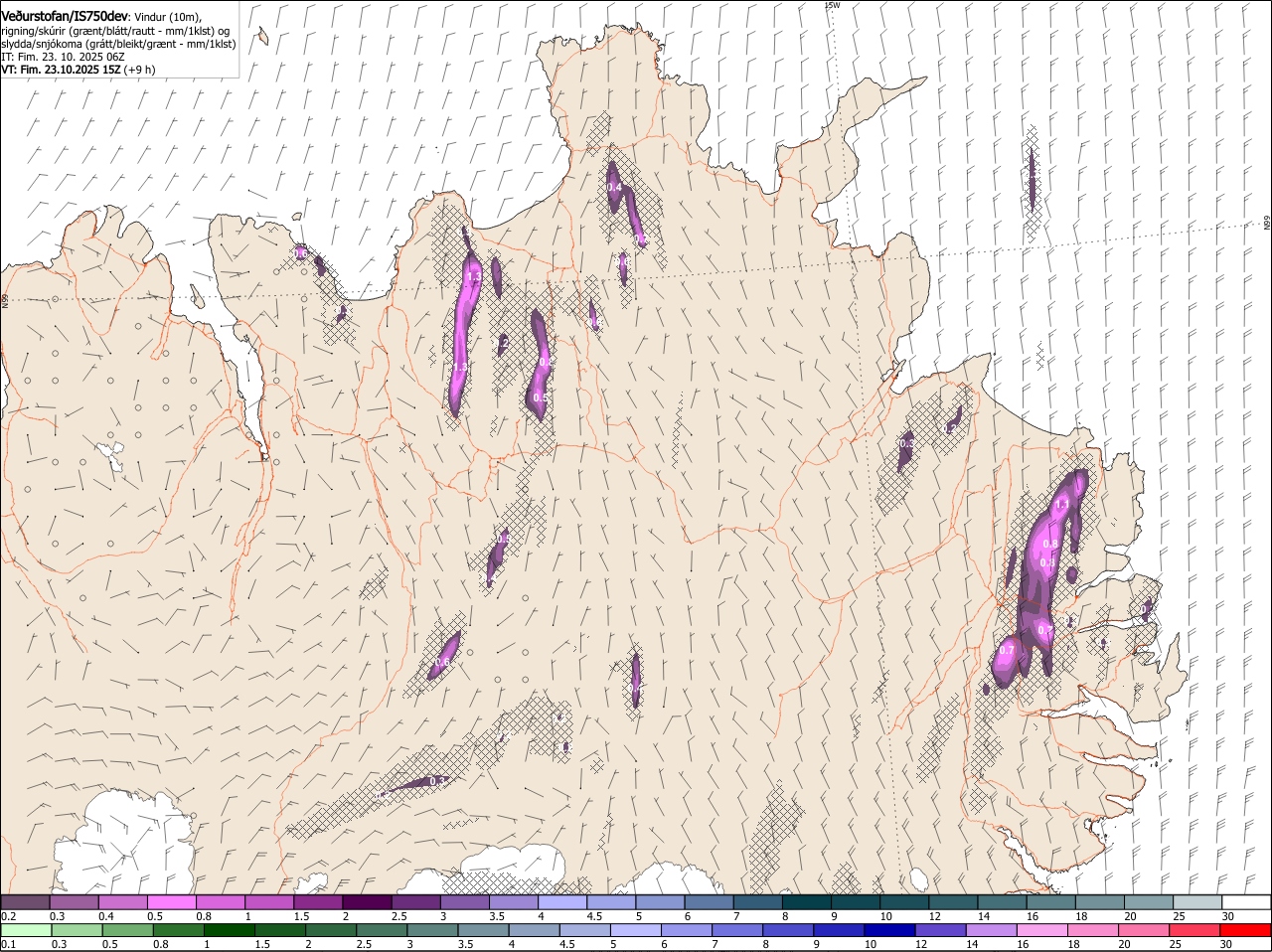The width and height of the screenshot is (1272, 952).
Task: Click the pink top-row swatch starting at 0.5
Action: (171, 901)
